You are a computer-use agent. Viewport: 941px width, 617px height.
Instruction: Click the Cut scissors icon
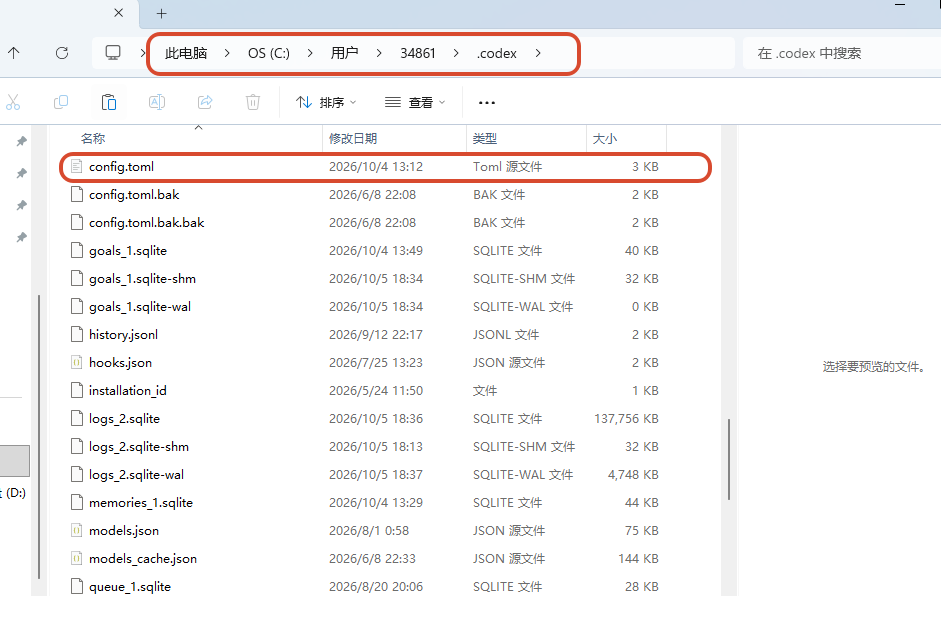click(13, 102)
